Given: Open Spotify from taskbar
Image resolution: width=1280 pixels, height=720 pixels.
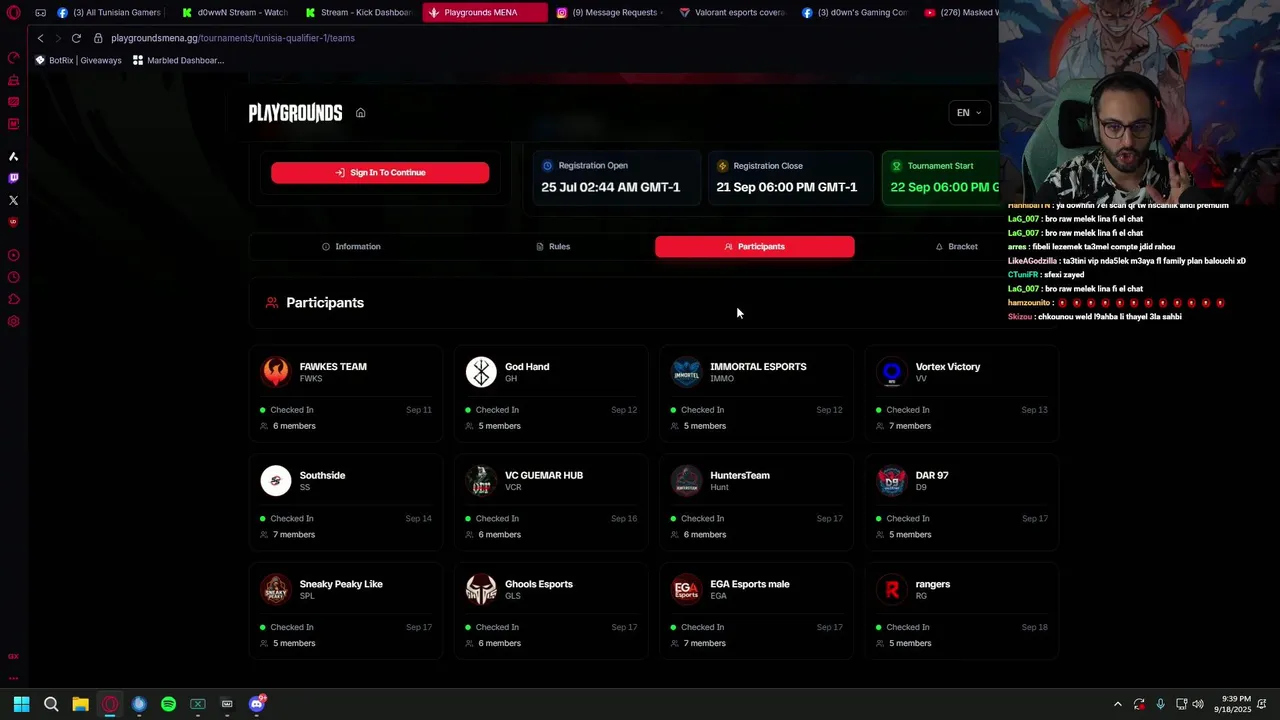Looking at the screenshot, I should [168, 704].
